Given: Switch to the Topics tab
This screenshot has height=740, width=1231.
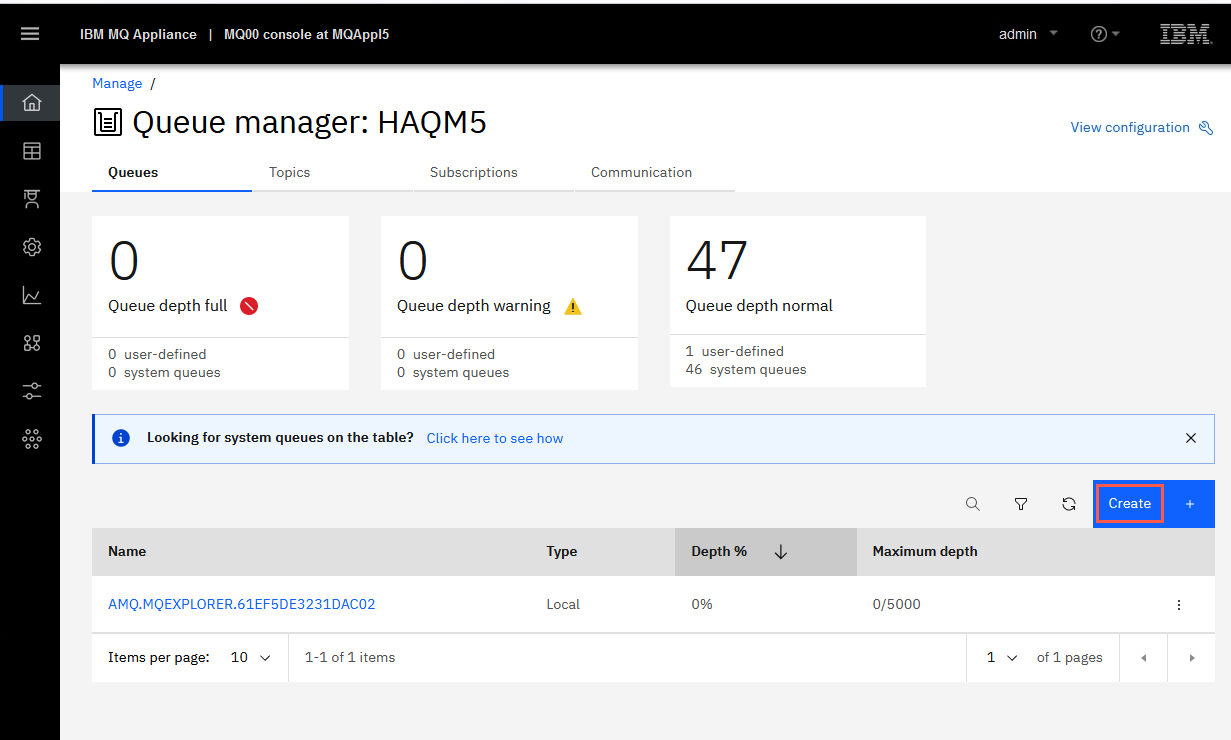Looking at the screenshot, I should (290, 172).
